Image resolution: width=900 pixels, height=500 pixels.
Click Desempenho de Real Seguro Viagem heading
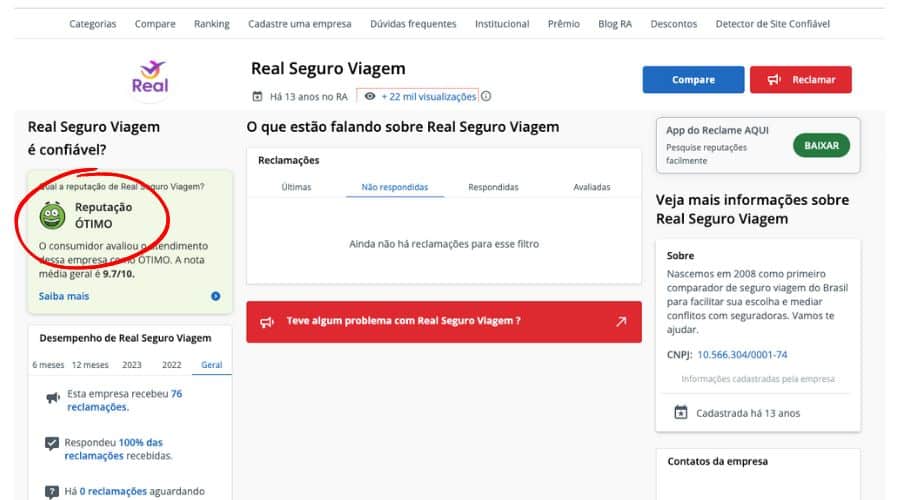click(x=125, y=338)
